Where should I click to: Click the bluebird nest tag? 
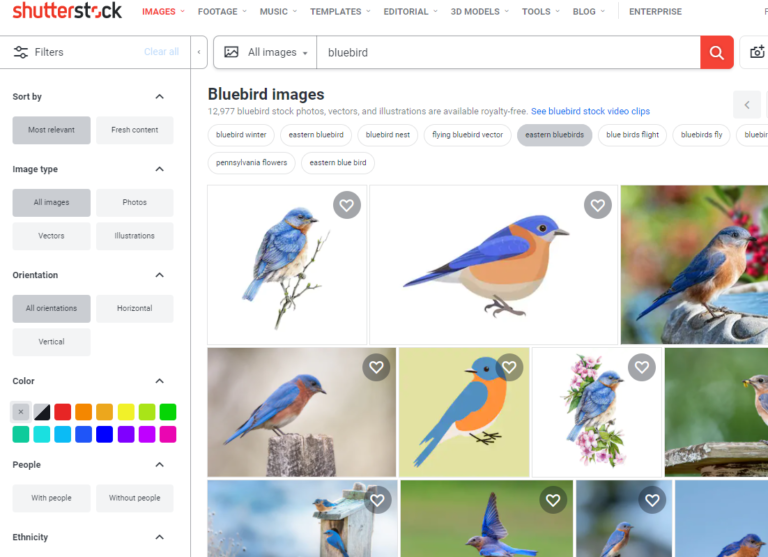point(387,135)
